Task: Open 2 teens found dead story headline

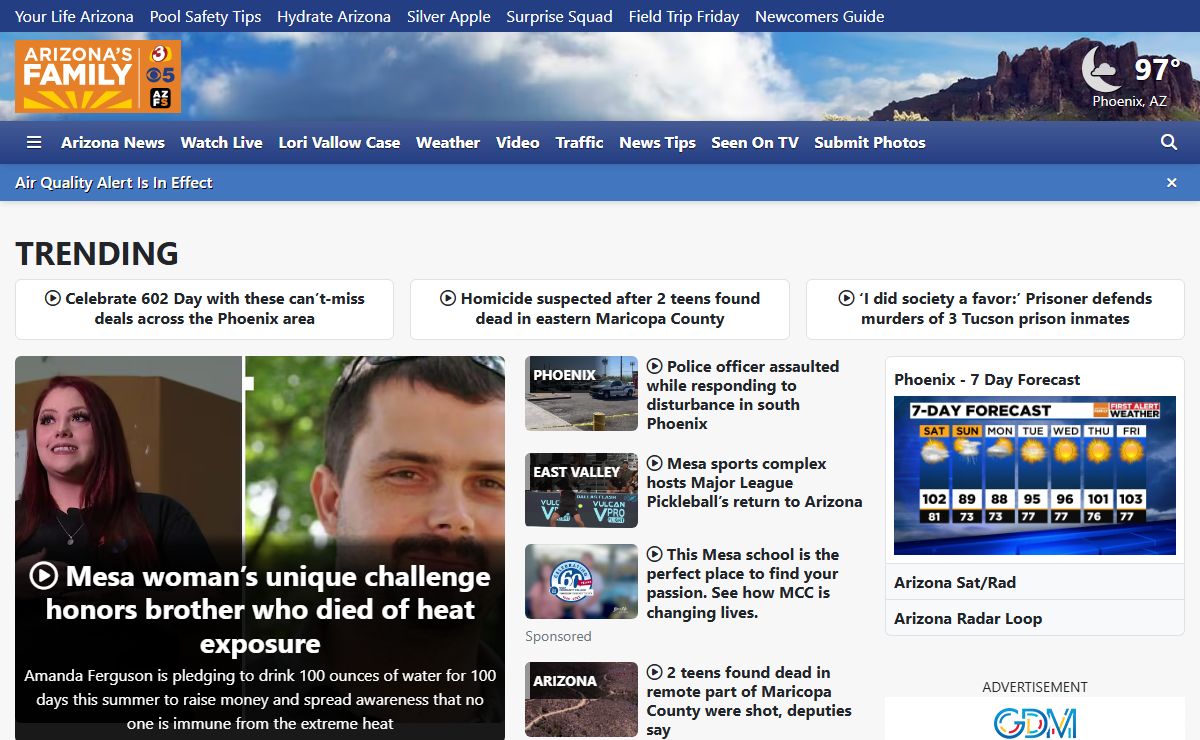Action: coord(749,701)
